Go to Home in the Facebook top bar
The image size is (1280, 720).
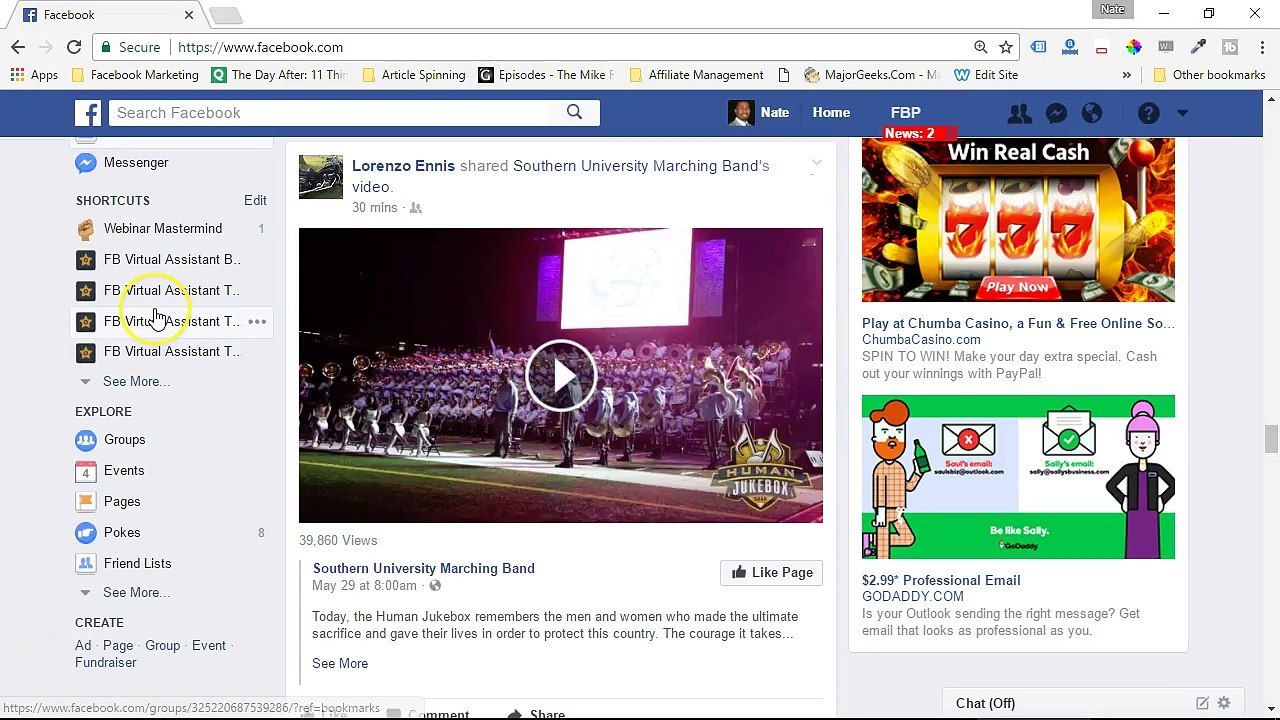[x=831, y=113]
